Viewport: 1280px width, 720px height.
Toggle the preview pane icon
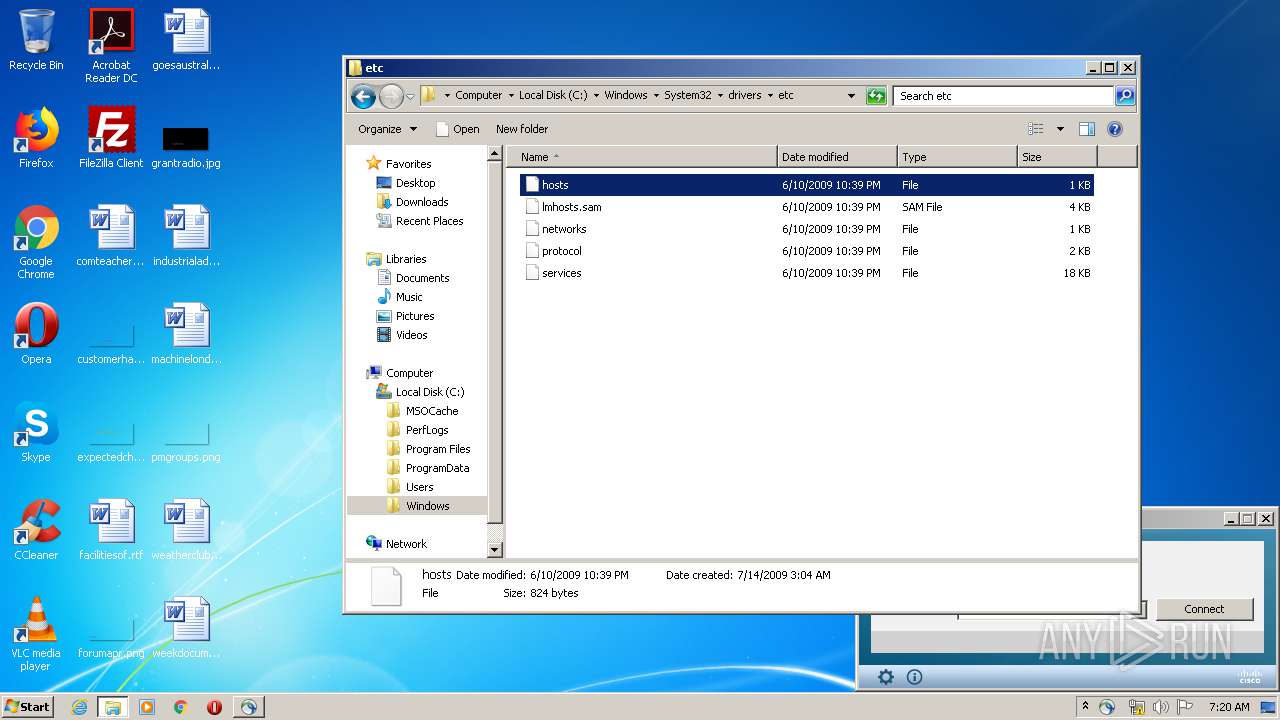coord(1087,129)
